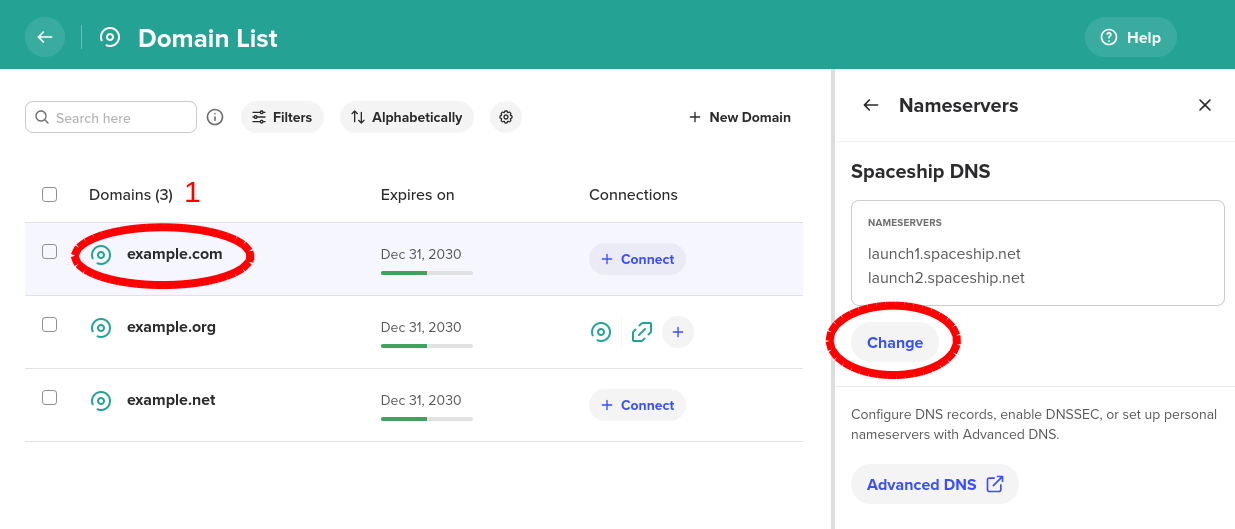Check the box for example.net
The height and width of the screenshot is (529, 1235).
click(x=49, y=398)
